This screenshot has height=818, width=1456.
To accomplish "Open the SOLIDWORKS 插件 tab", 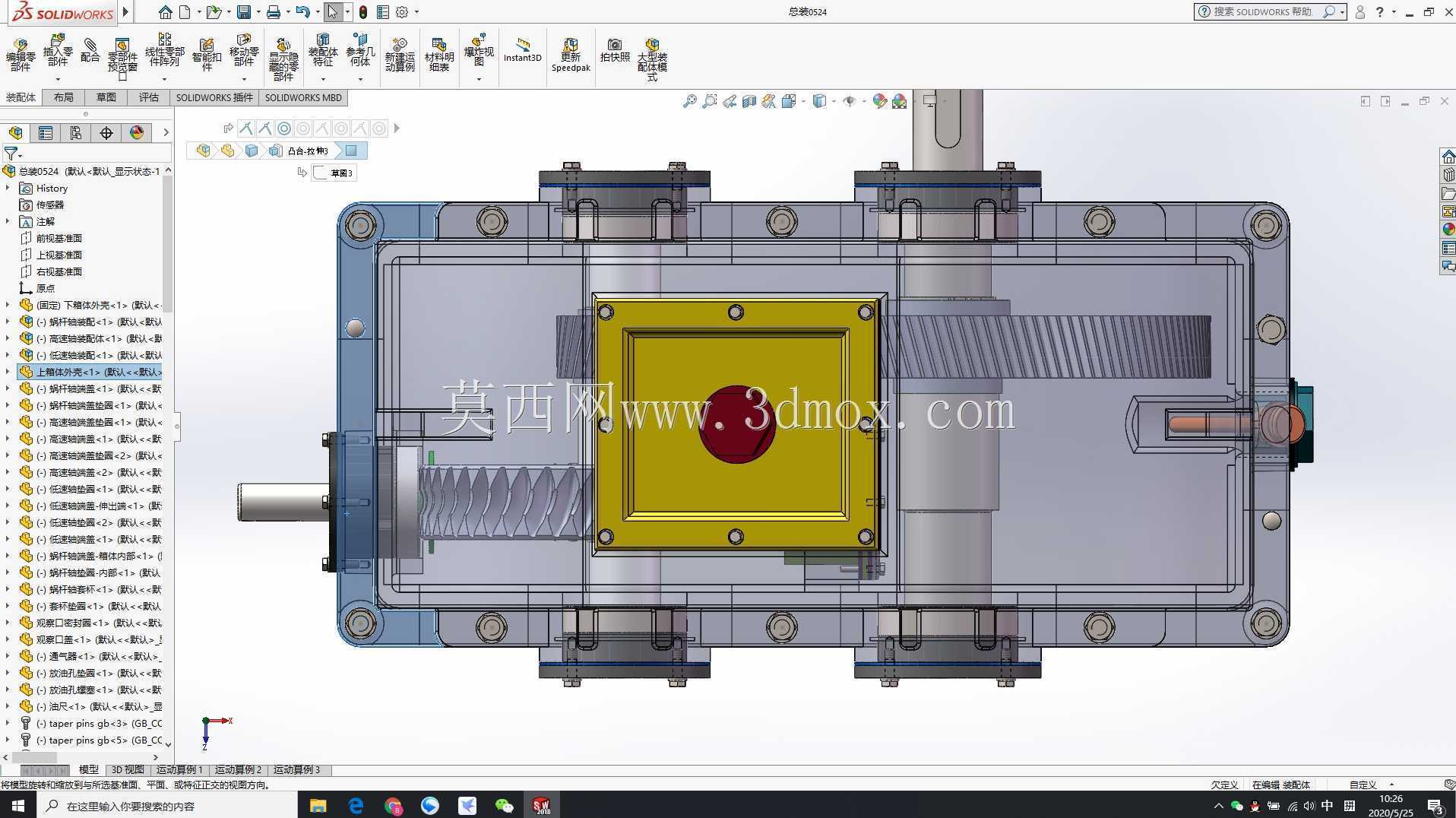I will point(214,97).
